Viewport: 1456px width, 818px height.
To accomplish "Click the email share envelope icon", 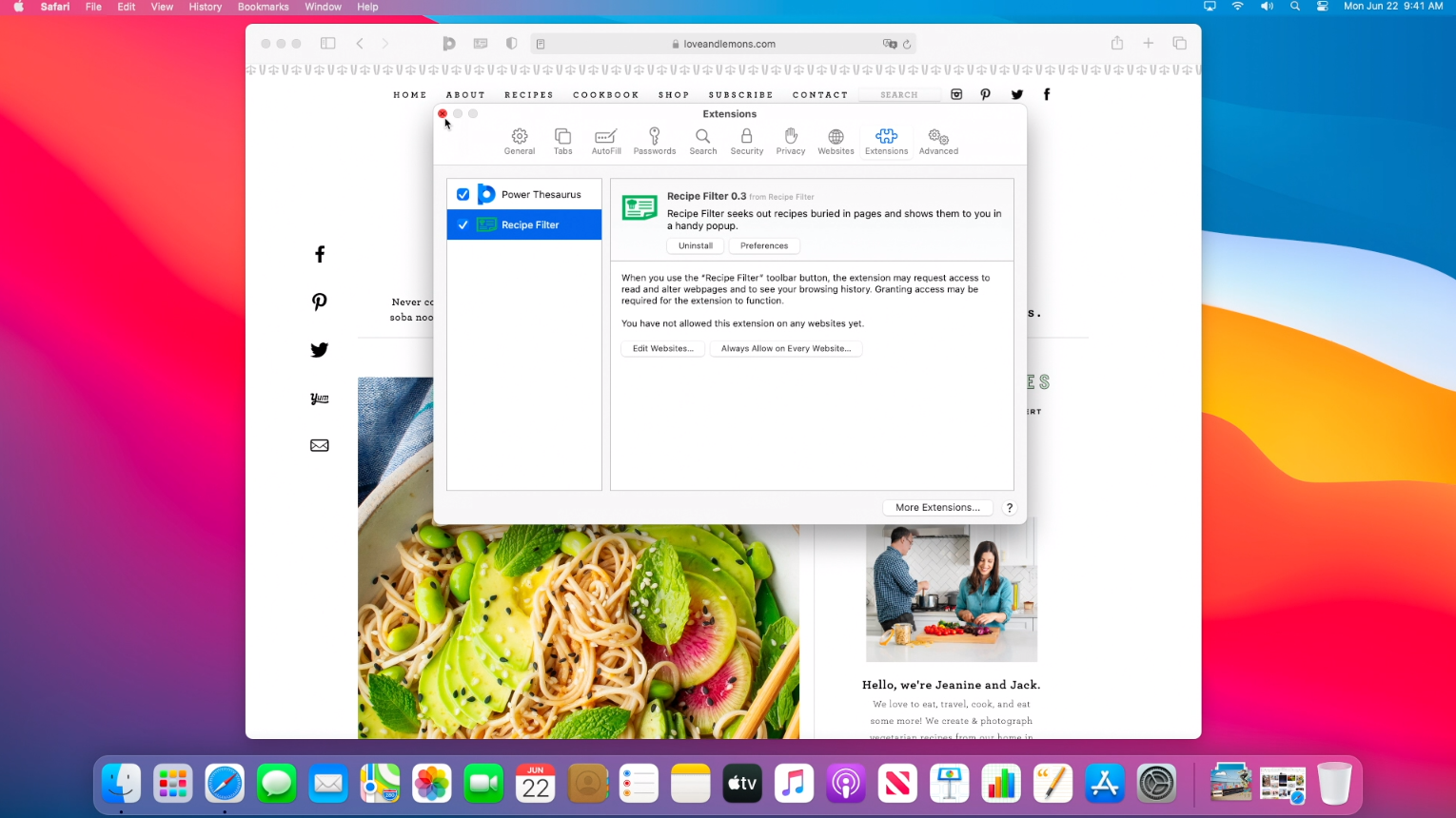I will click(x=320, y=445).
